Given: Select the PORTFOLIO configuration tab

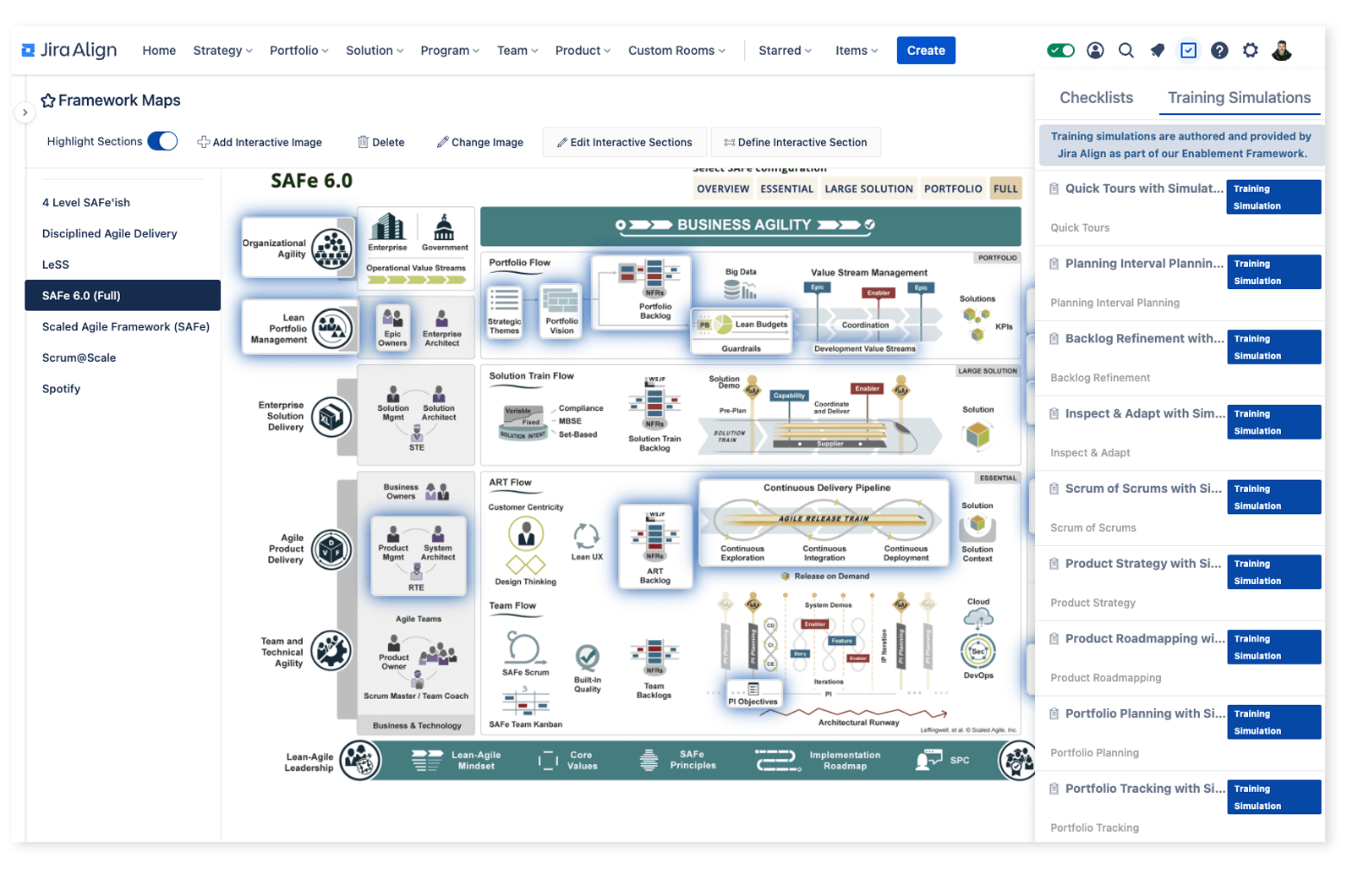Looking at the screenshot, I should (x=953, y=189).
